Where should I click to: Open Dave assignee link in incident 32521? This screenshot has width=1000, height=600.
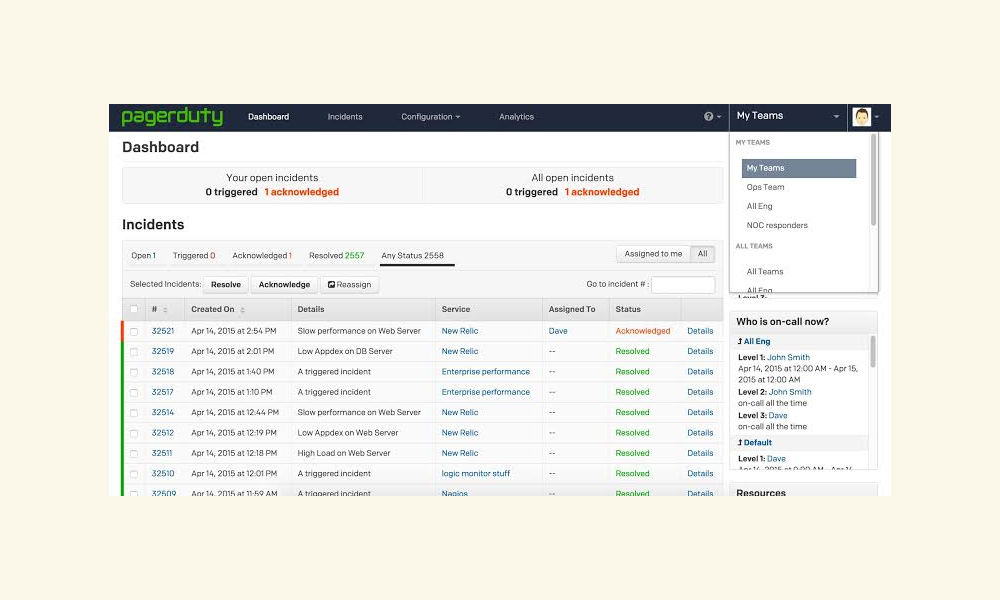[x=558, y=331]
